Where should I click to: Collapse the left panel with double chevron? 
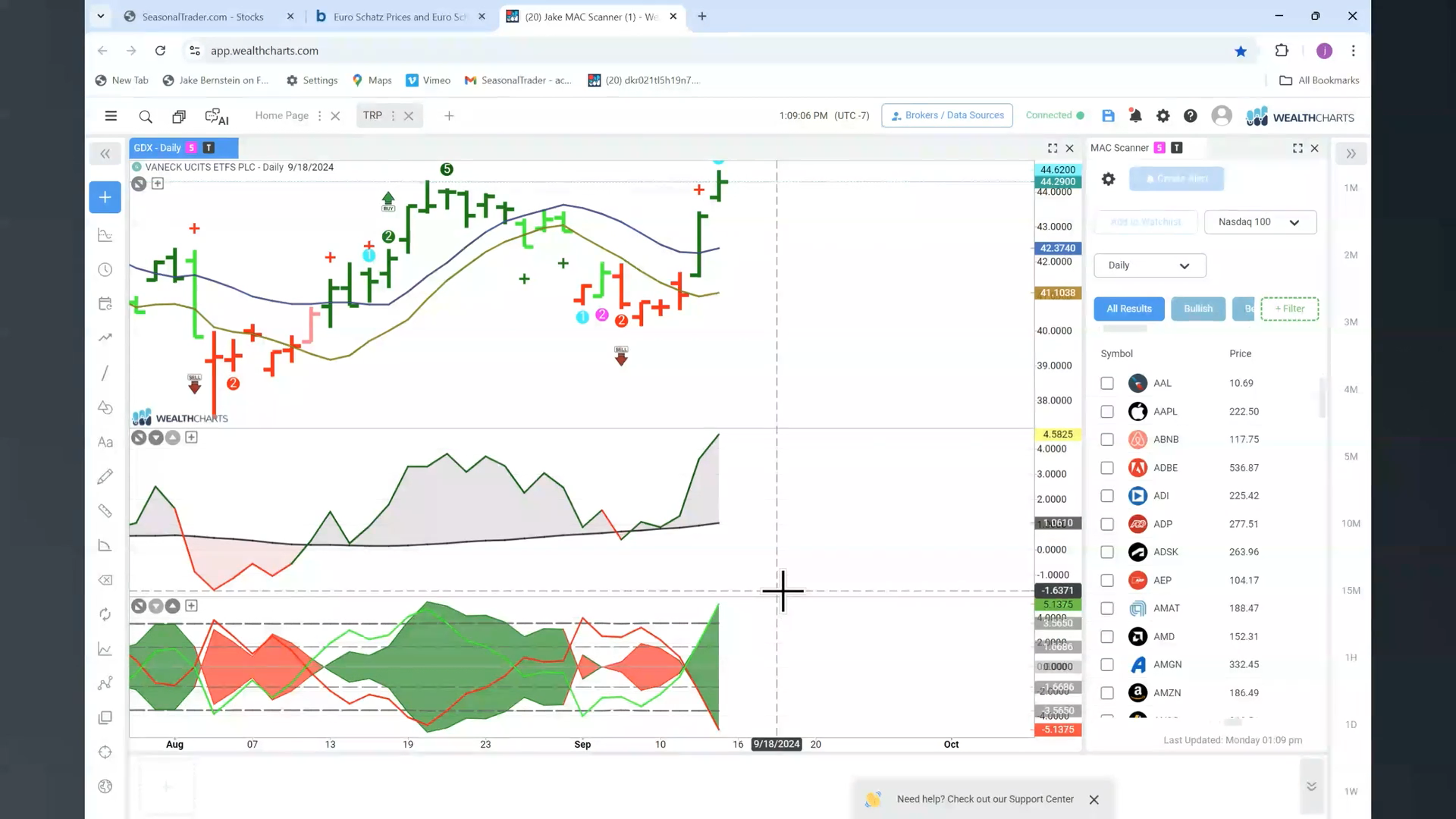[105, 154]
